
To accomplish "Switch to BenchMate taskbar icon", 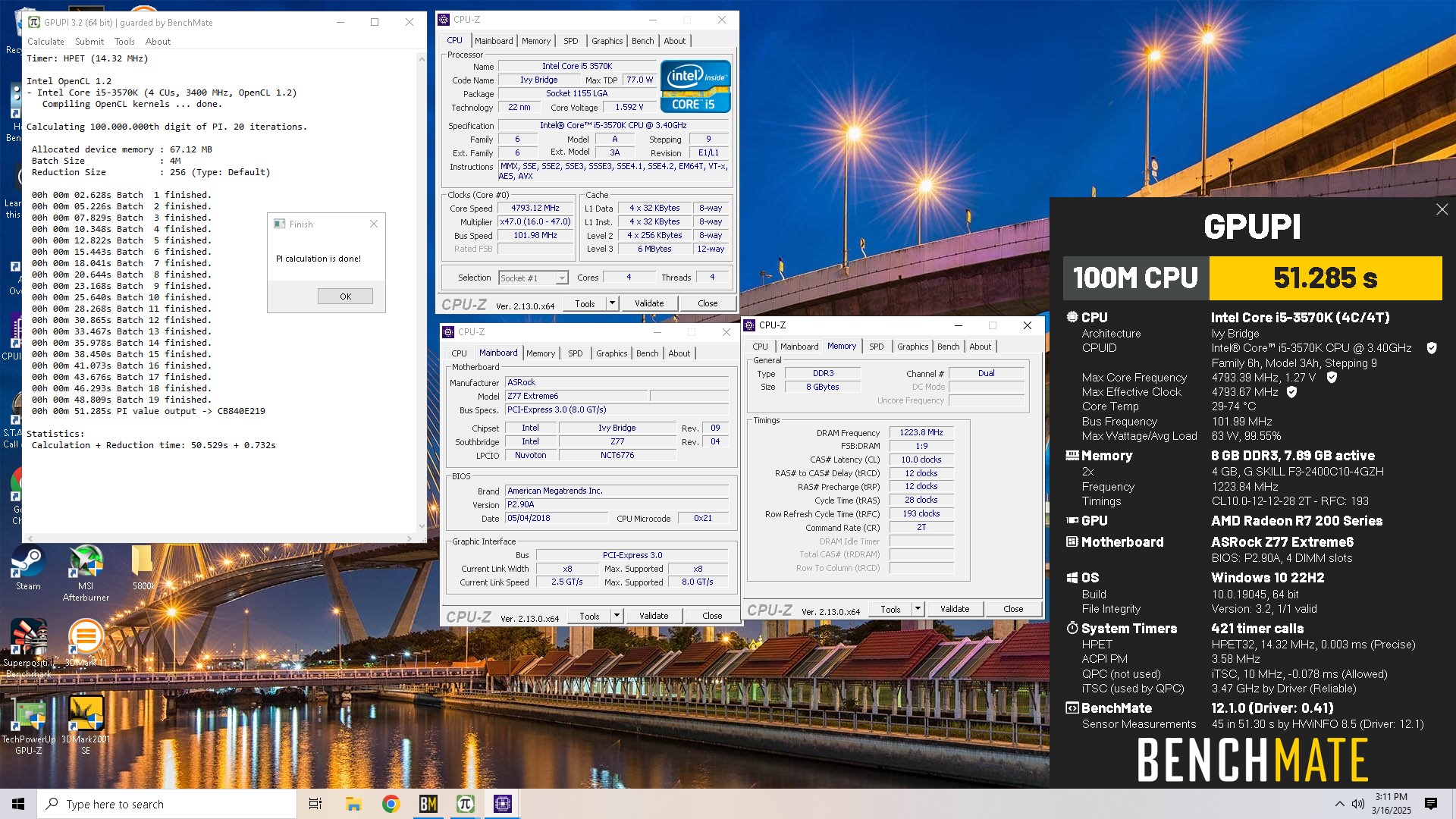I will (x=428, y=804).
